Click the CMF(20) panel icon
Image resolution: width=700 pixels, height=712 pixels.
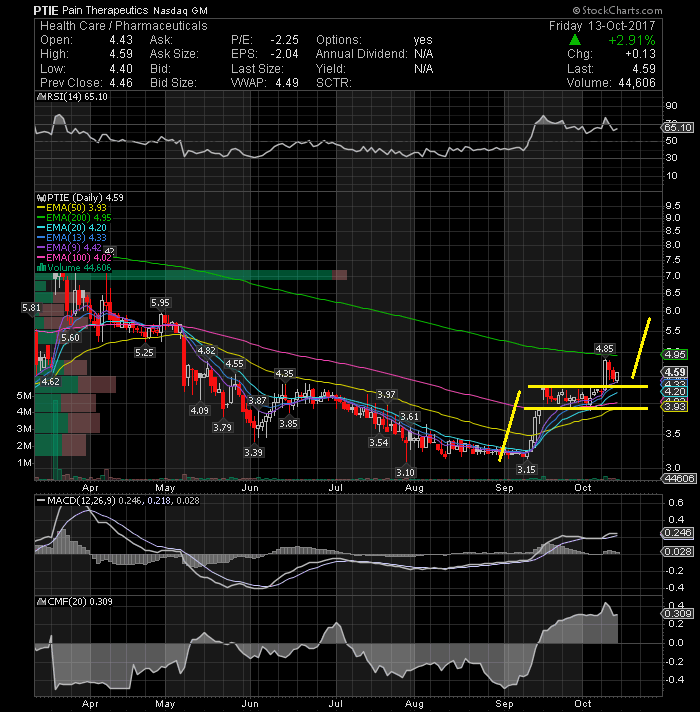[41, 602]
